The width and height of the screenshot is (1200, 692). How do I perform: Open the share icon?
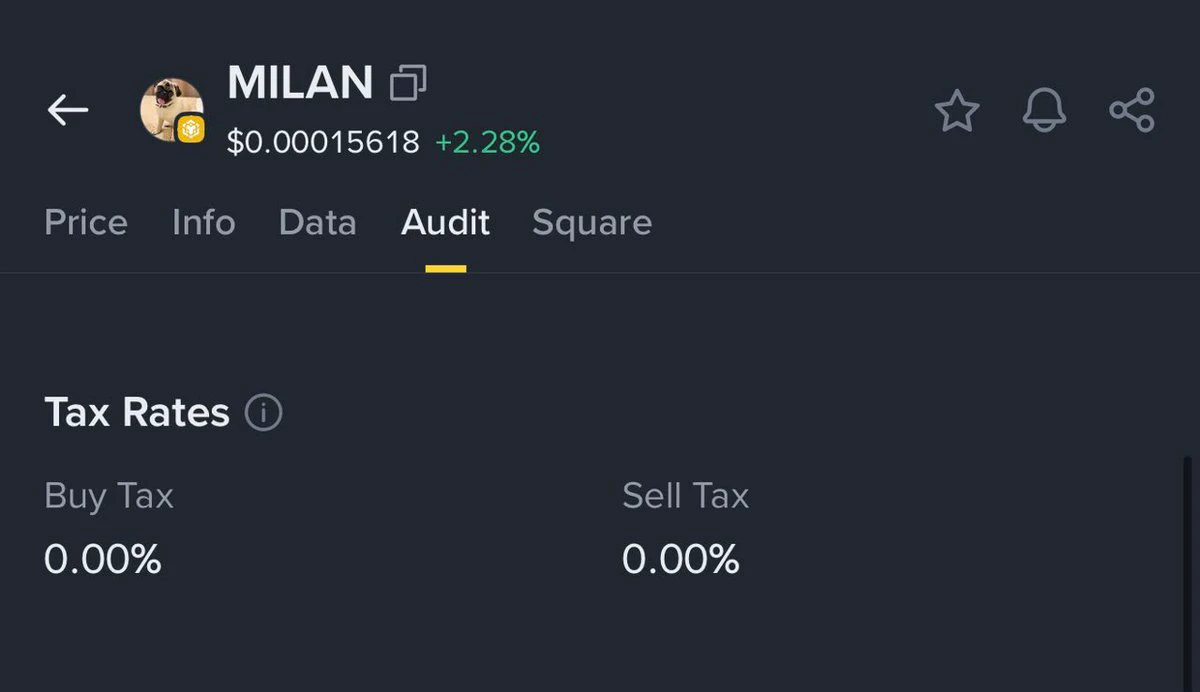point(1132,110)
